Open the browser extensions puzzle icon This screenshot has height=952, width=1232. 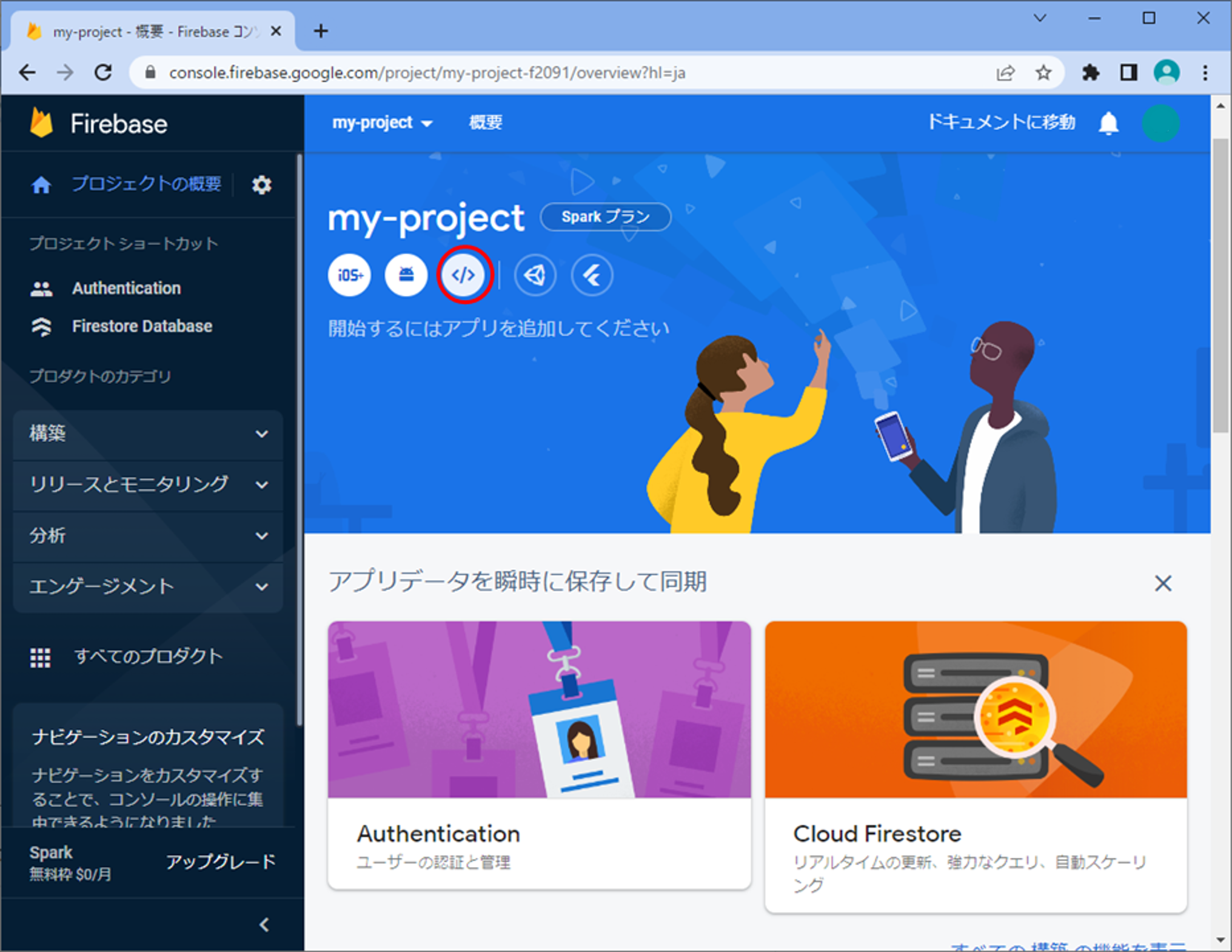click(x=1091, y=73)
